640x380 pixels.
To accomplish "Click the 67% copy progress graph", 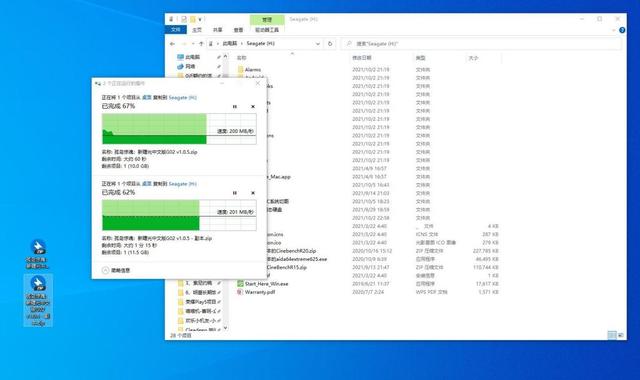I will tap(179, 129).
